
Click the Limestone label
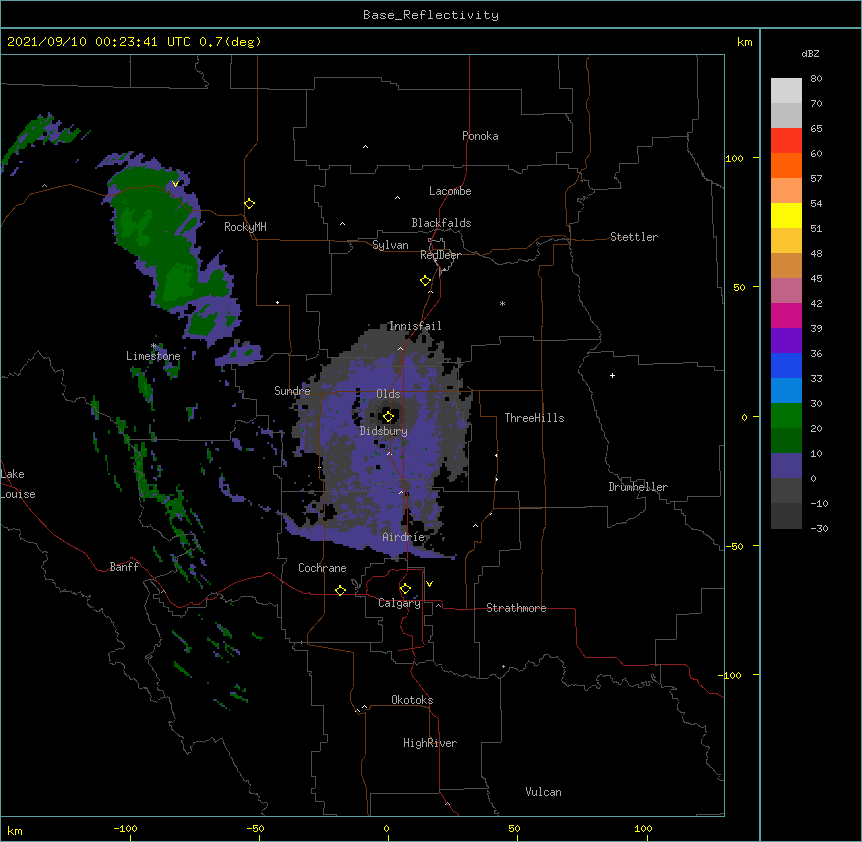(153, 356)
